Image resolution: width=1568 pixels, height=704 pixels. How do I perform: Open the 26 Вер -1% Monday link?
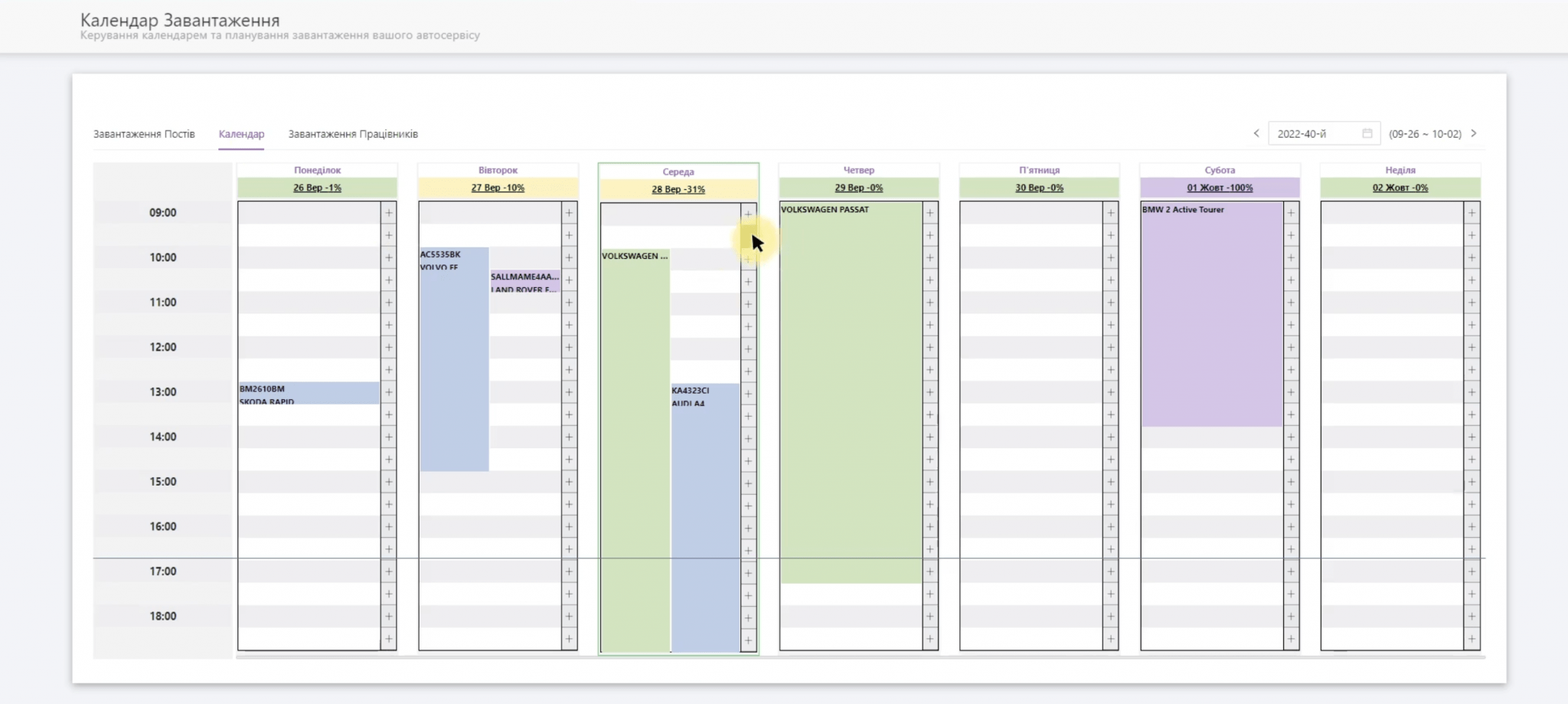[317, 188]
